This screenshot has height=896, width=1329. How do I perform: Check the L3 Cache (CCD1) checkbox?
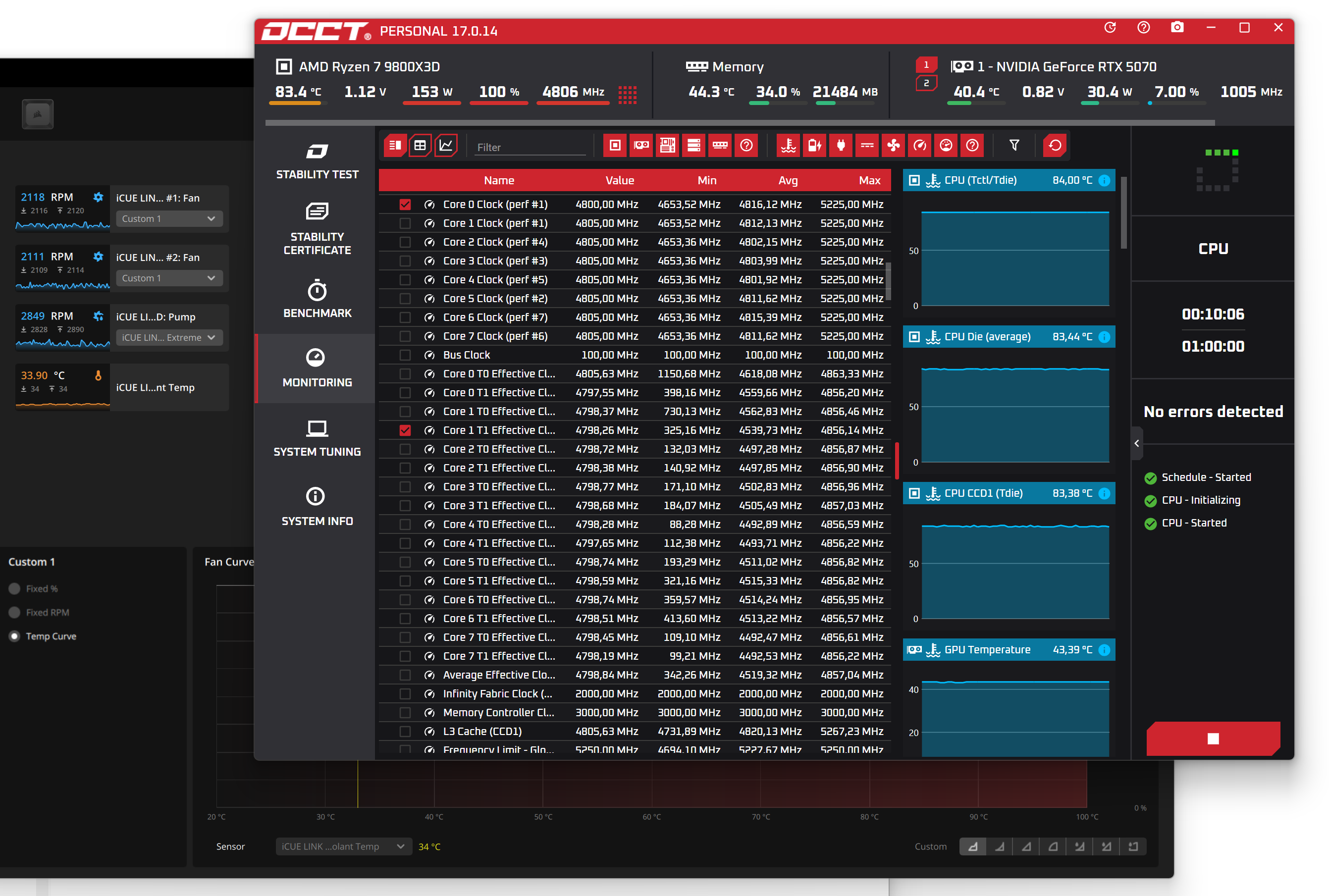point(405,732)
